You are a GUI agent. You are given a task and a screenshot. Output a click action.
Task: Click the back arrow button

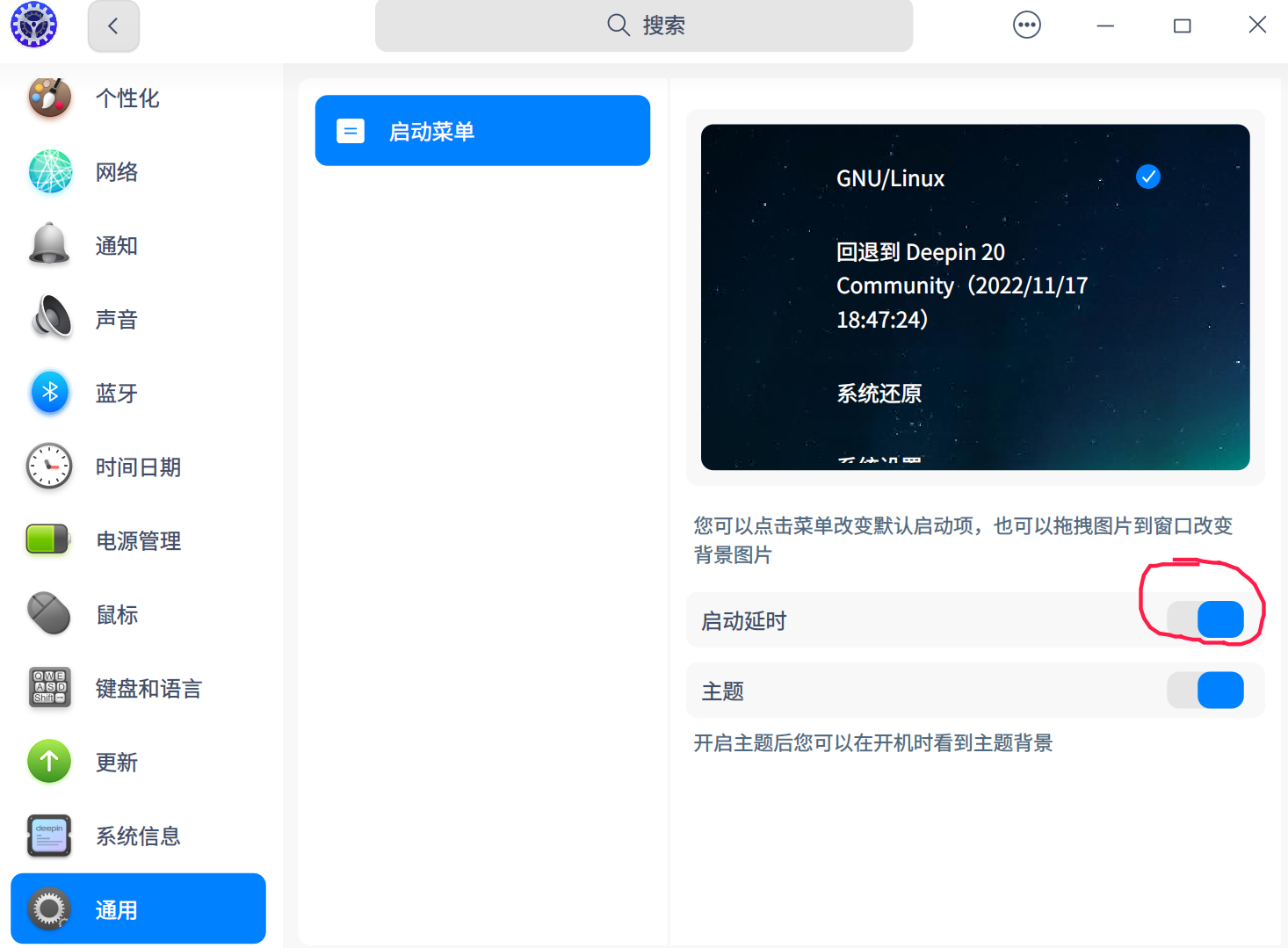(x=113, y=25)
